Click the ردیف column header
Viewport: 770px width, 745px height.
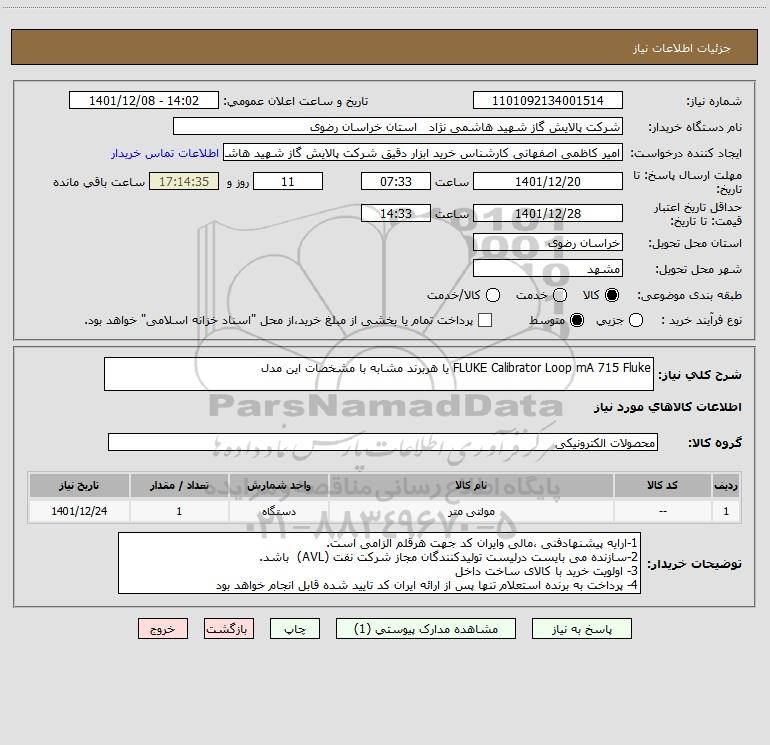726,486
